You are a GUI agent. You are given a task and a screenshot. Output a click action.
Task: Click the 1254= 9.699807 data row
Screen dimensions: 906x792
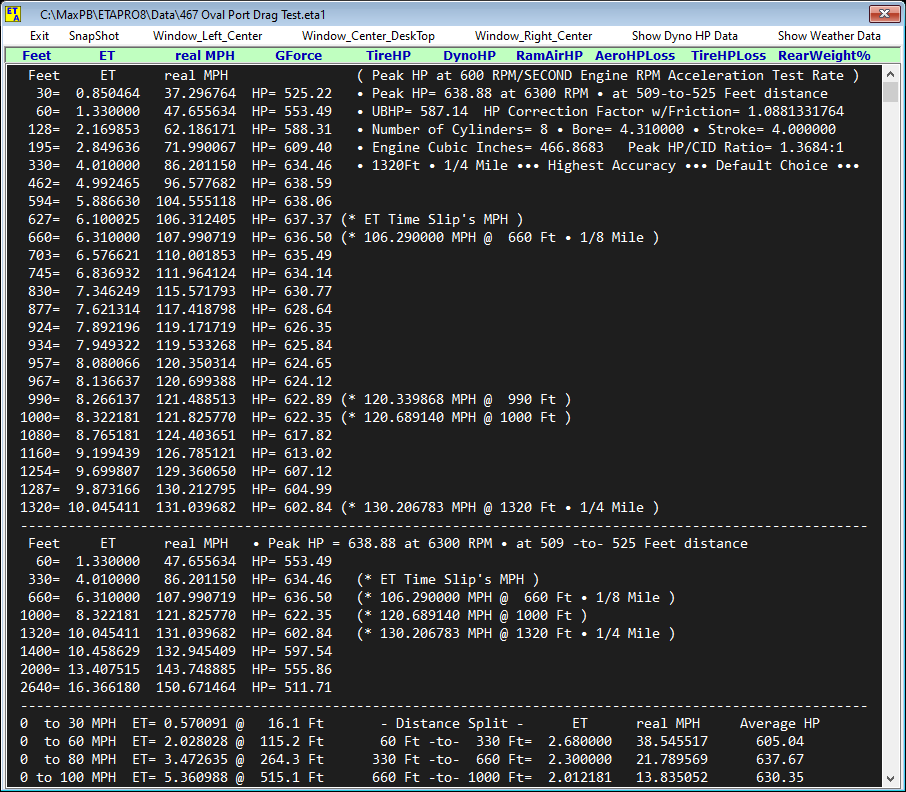coord(176,471)
